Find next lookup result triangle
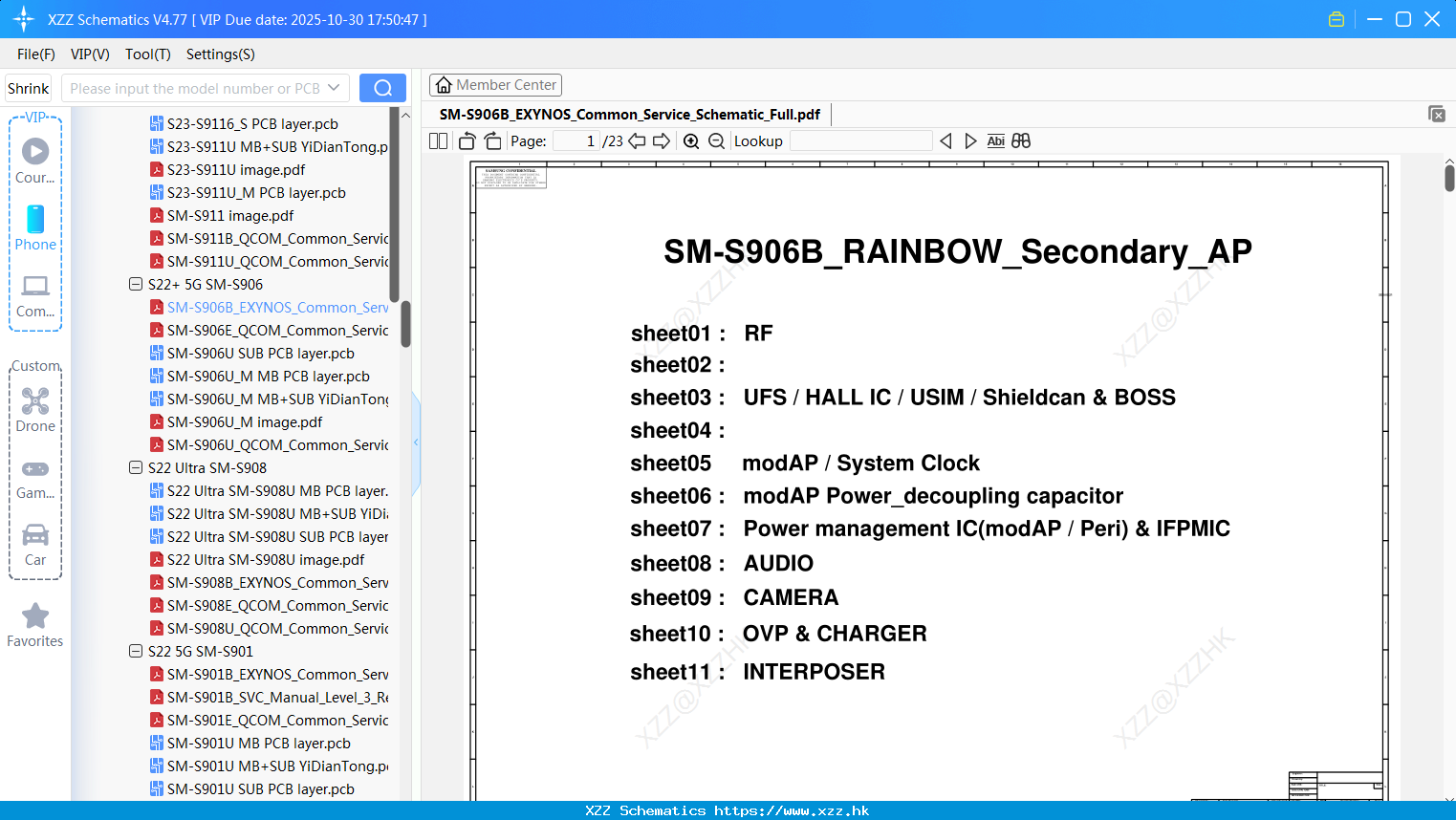The height and width of the screenshot is (820, 1456). 970,140
